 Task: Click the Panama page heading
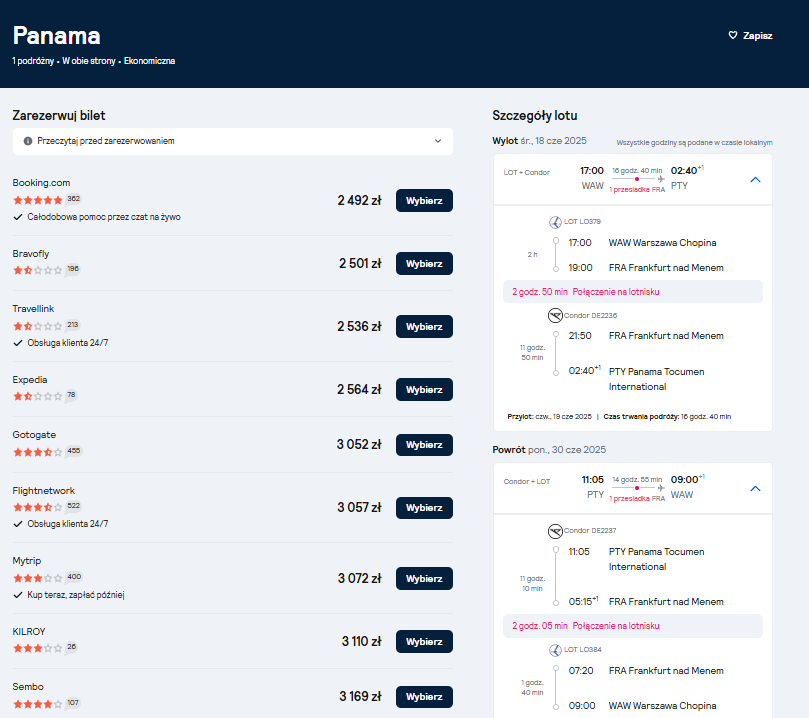pos(57,36)
